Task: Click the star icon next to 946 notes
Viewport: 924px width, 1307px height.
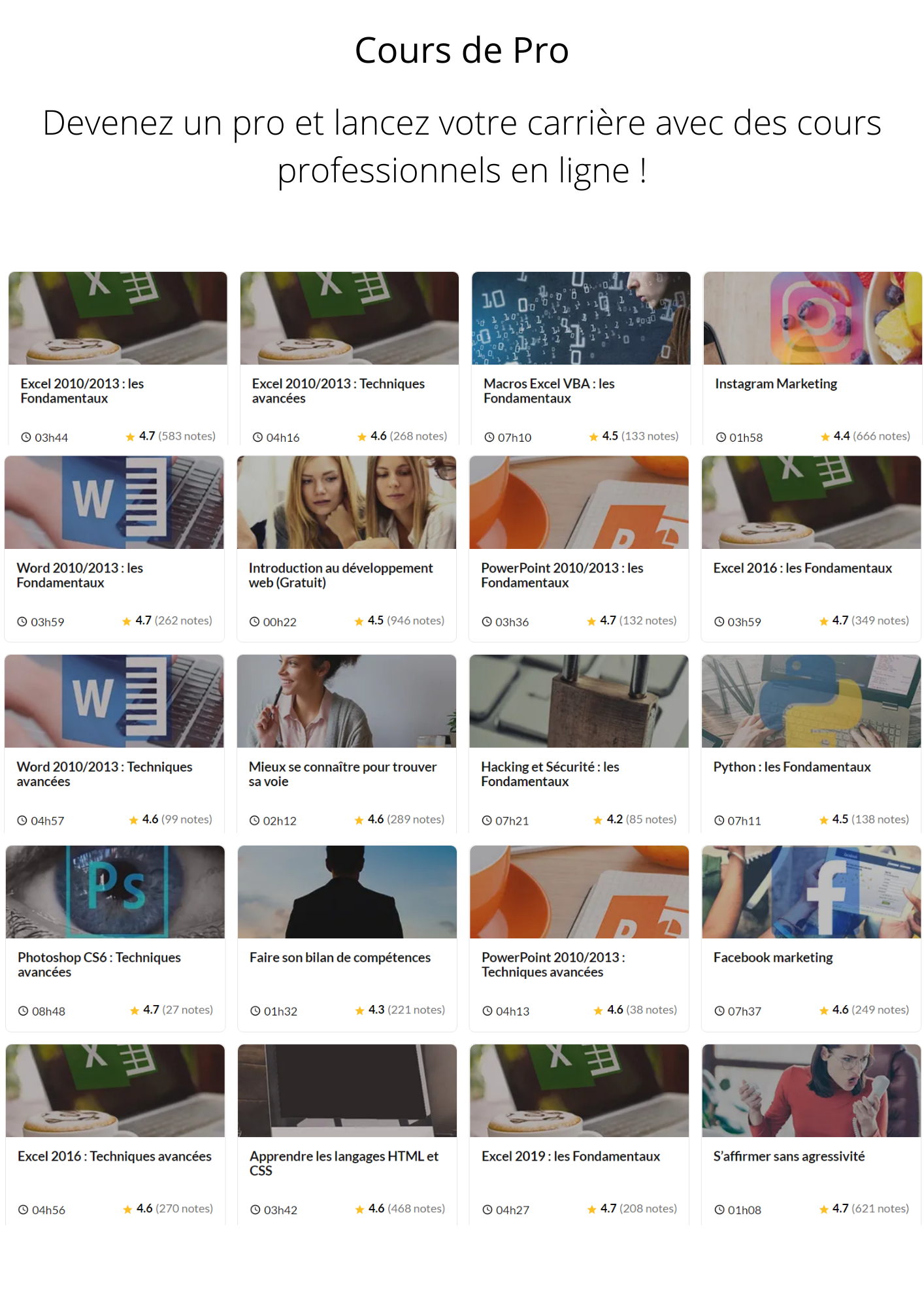Action: coord(359,621)
